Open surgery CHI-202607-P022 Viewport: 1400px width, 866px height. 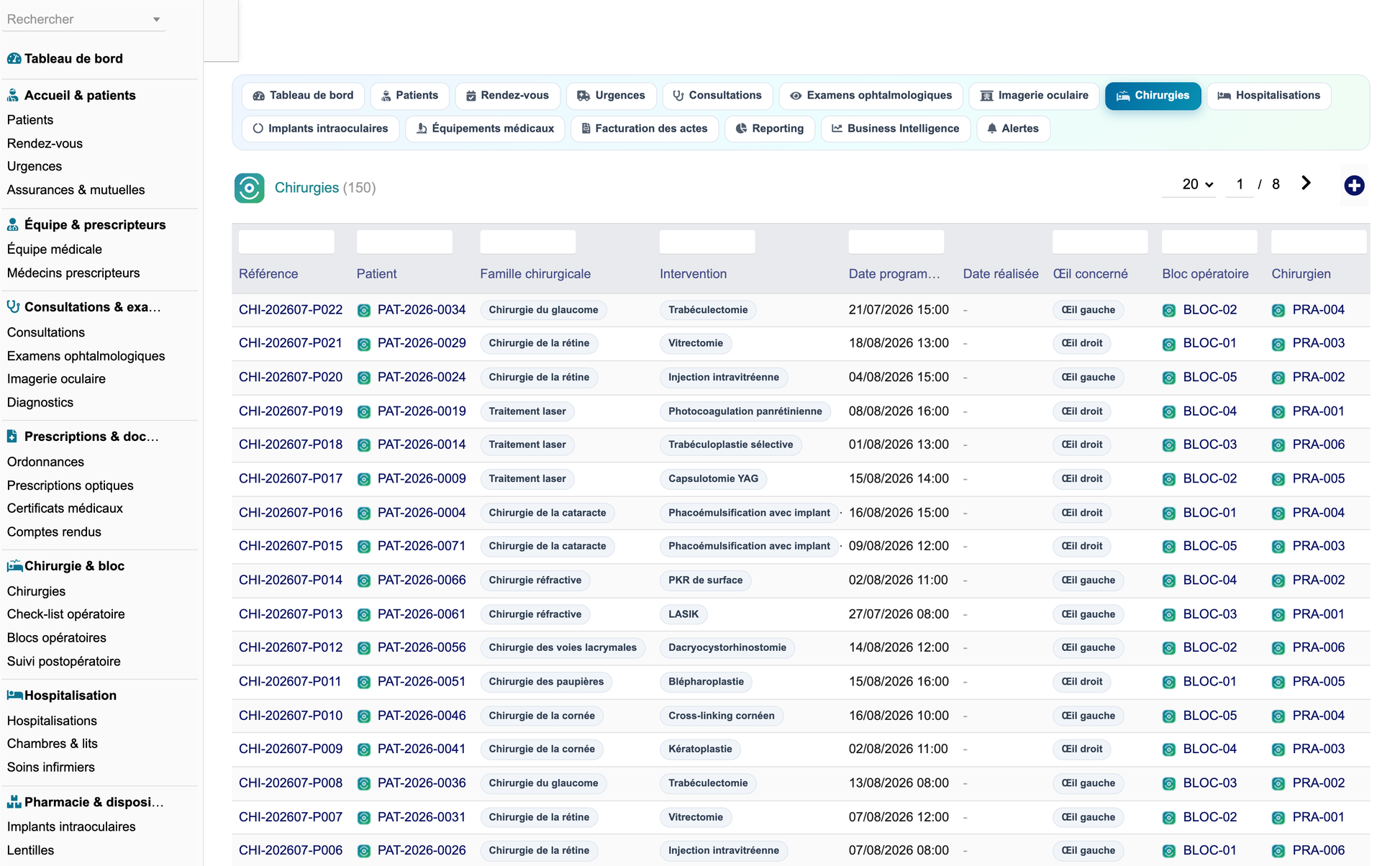[291, 310]
